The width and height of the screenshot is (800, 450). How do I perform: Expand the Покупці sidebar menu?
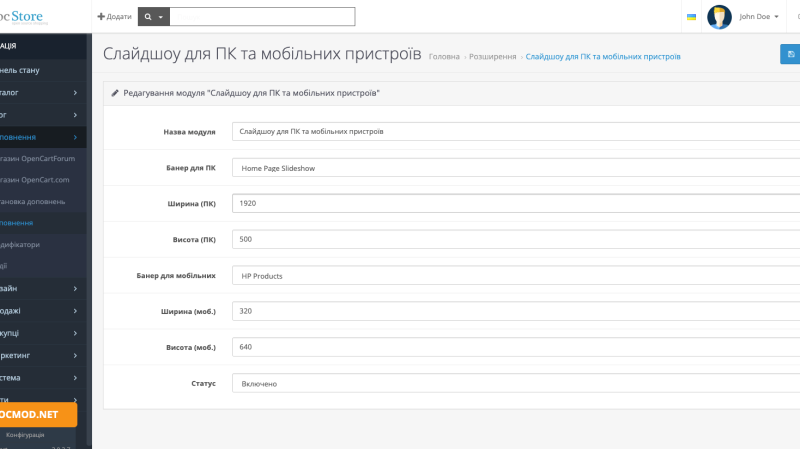pos(43,333)
